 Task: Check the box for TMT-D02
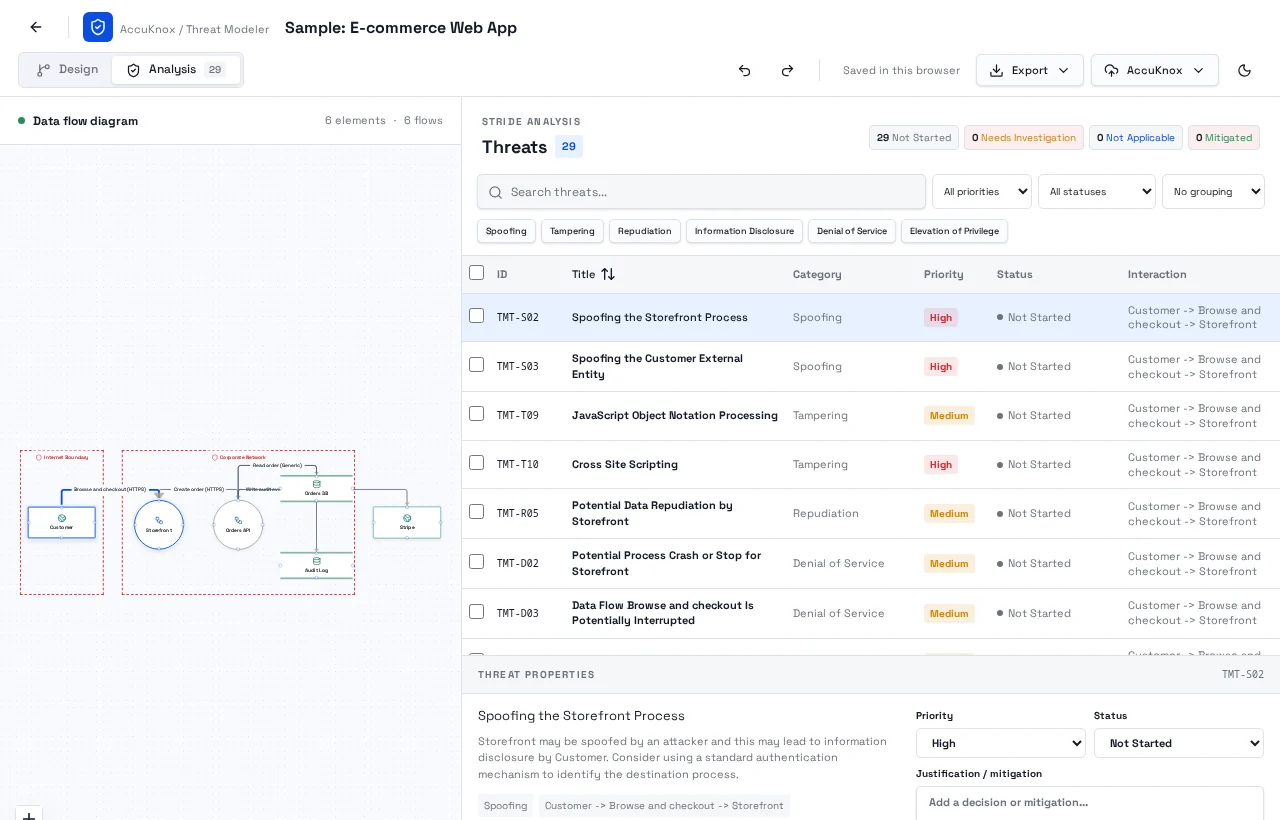point(477,562)
